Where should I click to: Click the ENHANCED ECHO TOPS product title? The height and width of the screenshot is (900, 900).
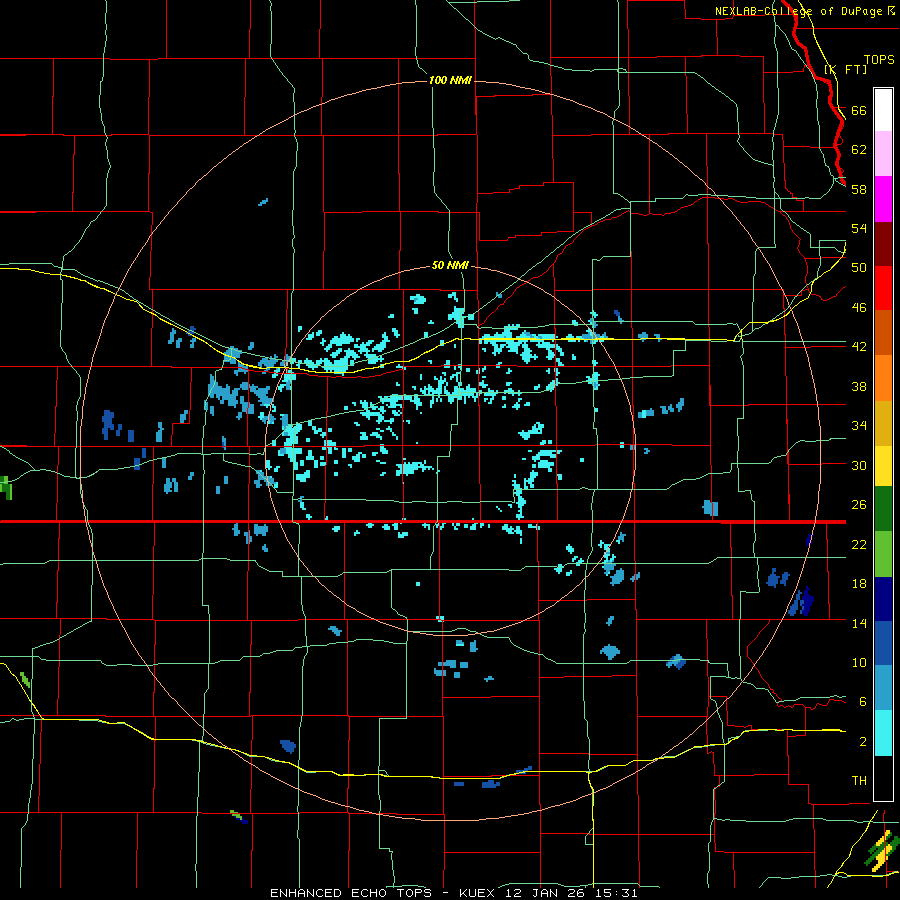(x=350, y=893)
